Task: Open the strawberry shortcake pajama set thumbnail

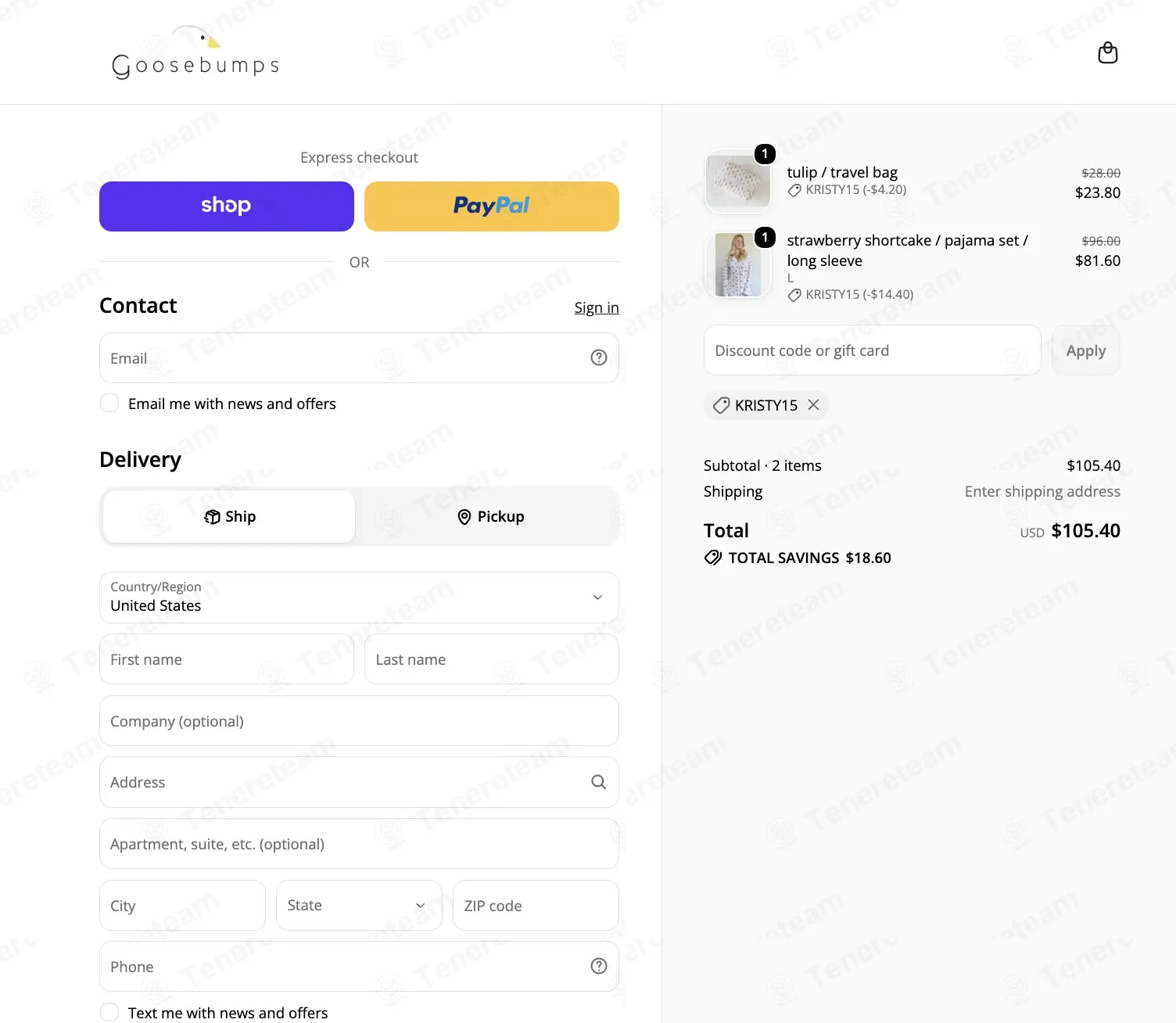Action: (x=738, y=264)
